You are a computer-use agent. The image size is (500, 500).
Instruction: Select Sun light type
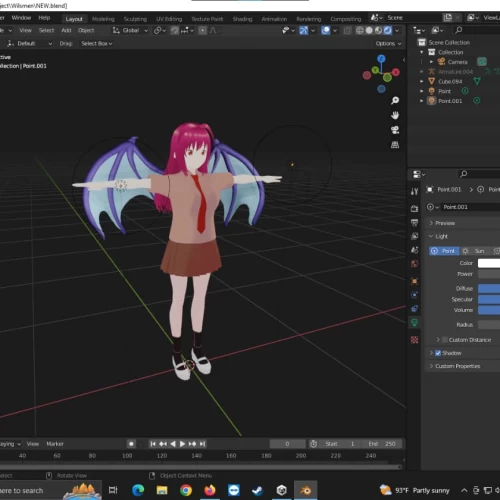[x=475, y=251]
